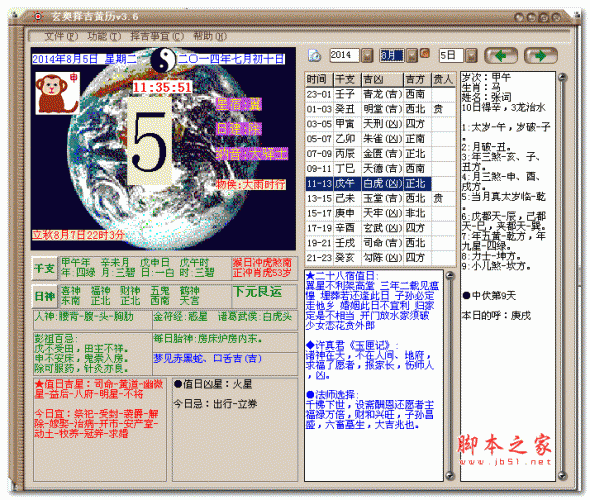This screenshot has height=500, width=590.
Task: Click the far-right info panel scrollbar
Action: [562, 277]
